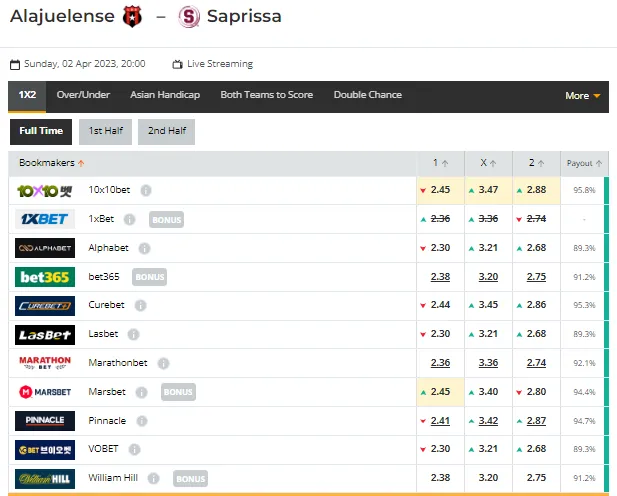Viewport: 617px width, 496px height.
Task: Click William Hill BONUS badge
Action: (x=190, y=479)
